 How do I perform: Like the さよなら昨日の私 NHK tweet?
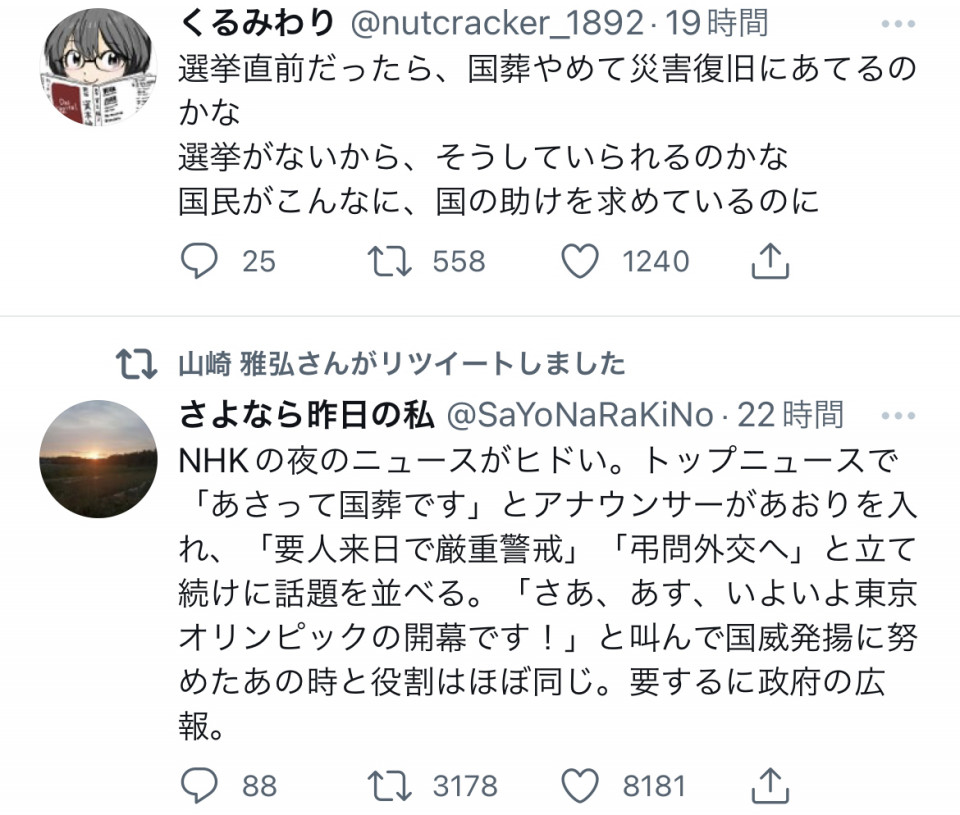pos(578,785)
